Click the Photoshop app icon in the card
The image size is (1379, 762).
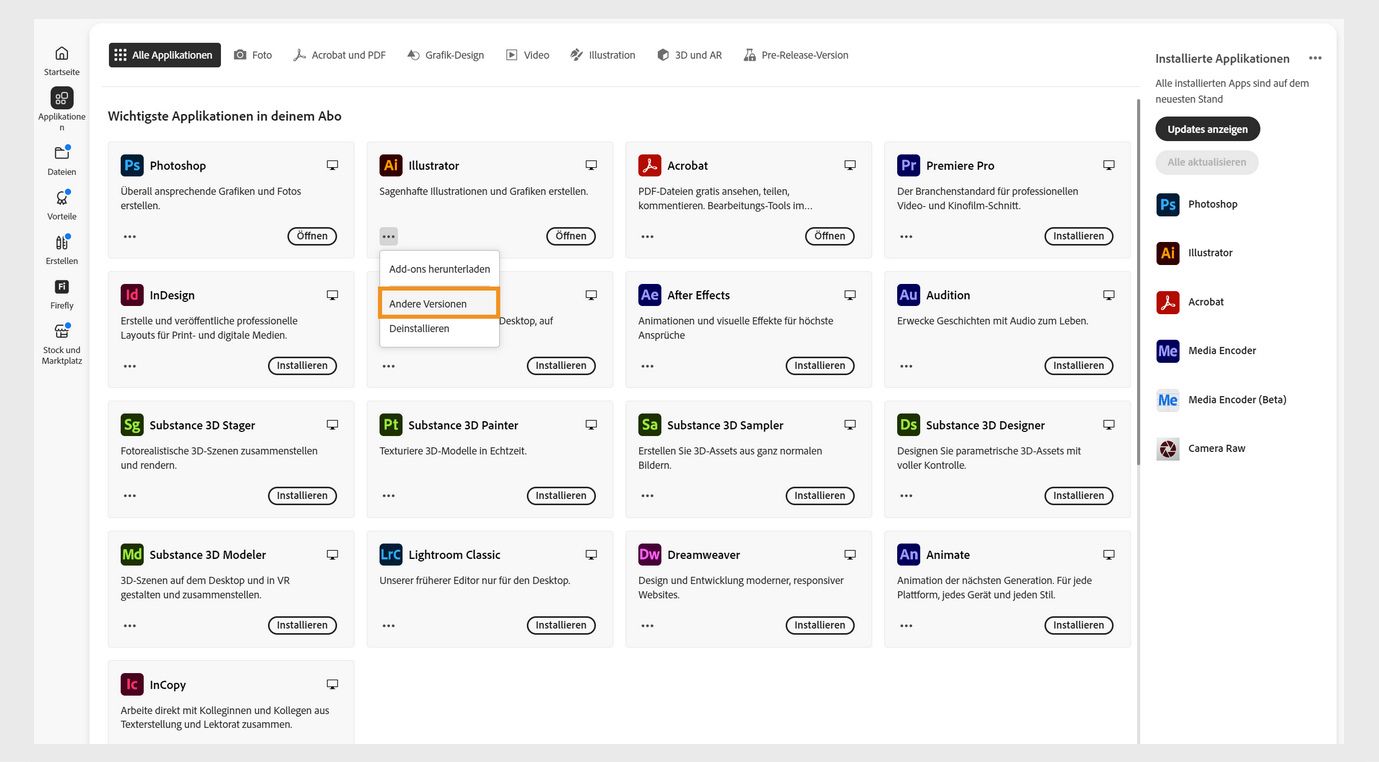pos(132,165)
